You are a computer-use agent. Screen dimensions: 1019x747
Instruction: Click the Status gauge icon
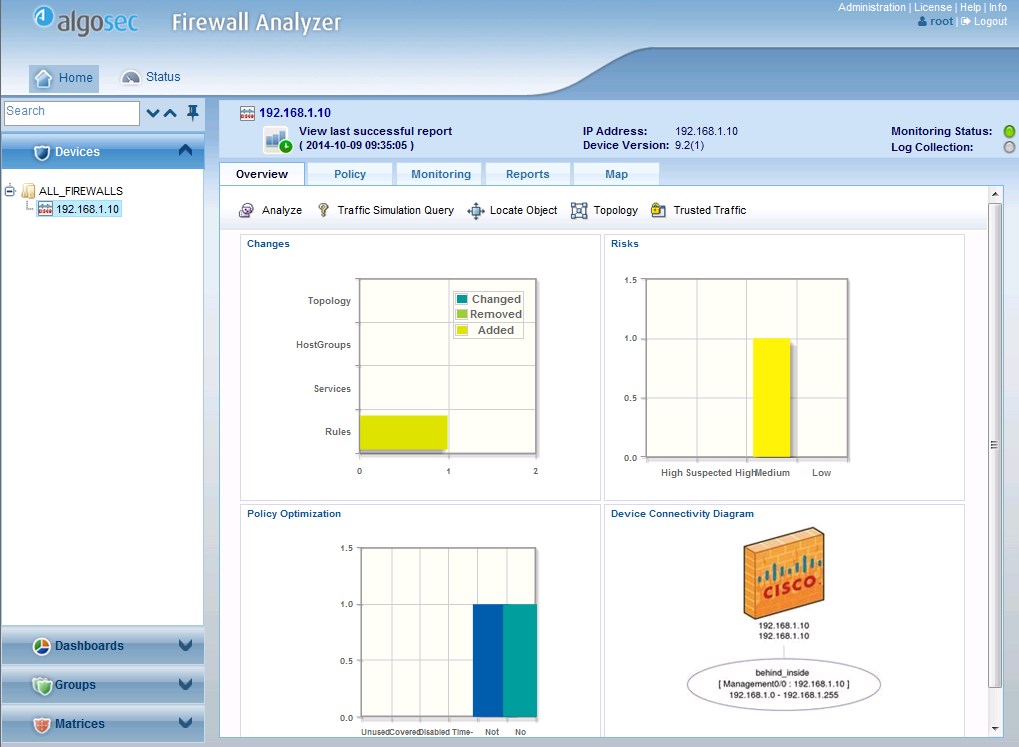point(131,77)
